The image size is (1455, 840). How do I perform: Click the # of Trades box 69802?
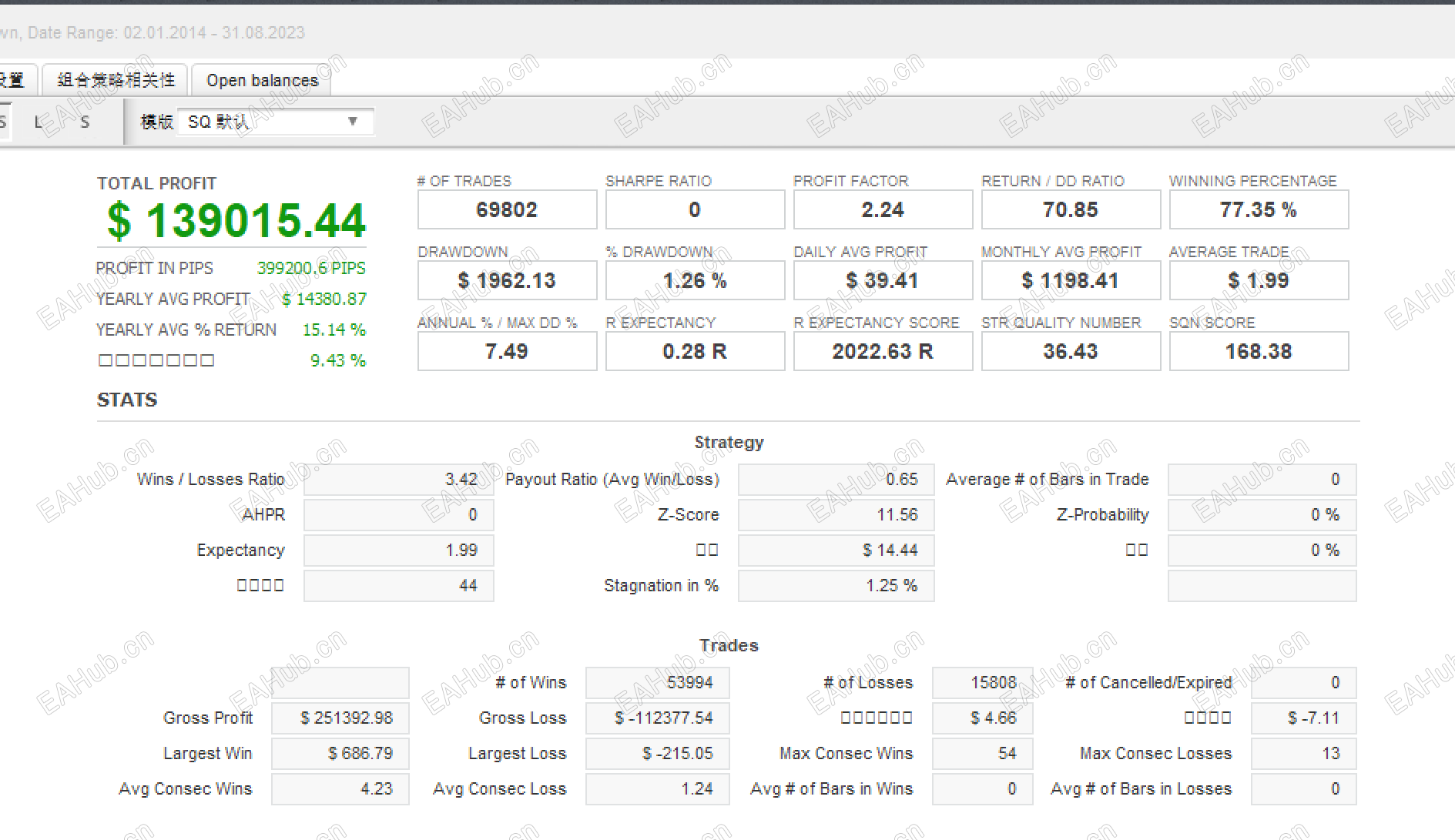(507, 209)
